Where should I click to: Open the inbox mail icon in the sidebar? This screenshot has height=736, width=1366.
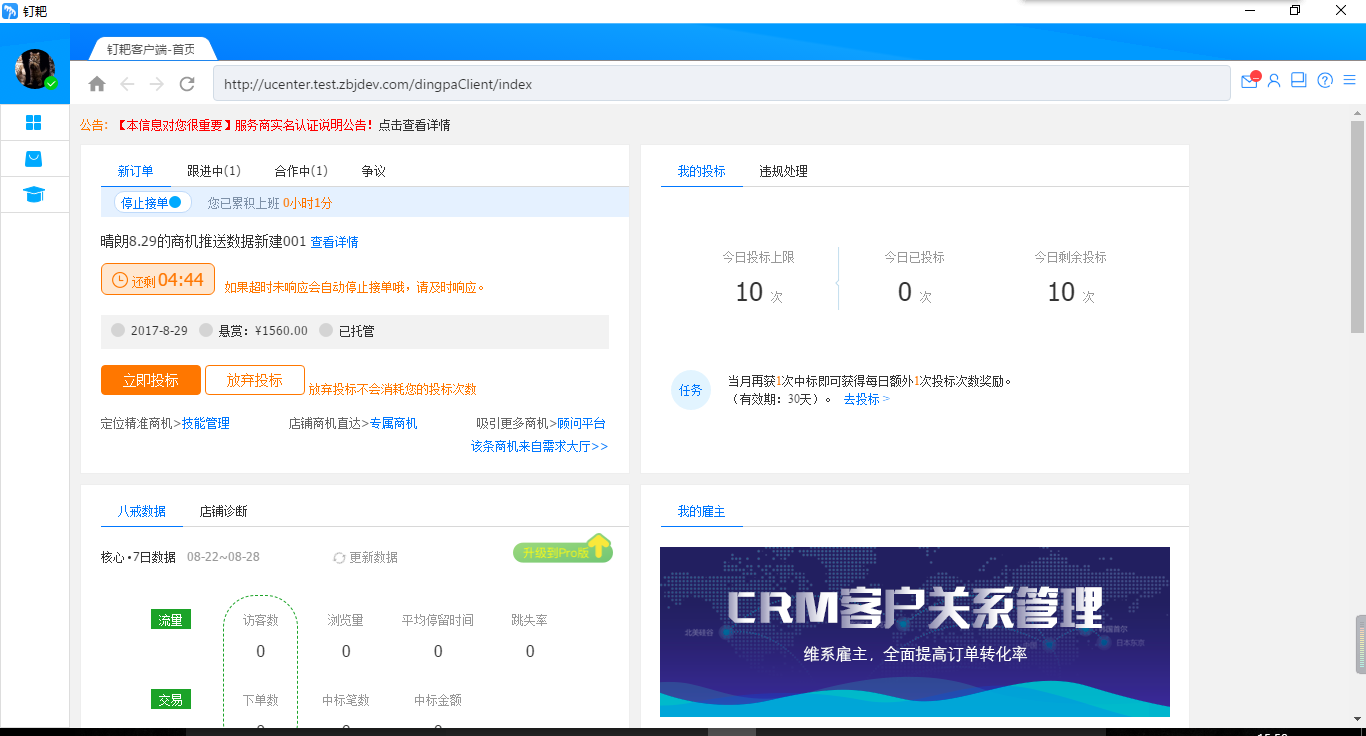point(34,158)
